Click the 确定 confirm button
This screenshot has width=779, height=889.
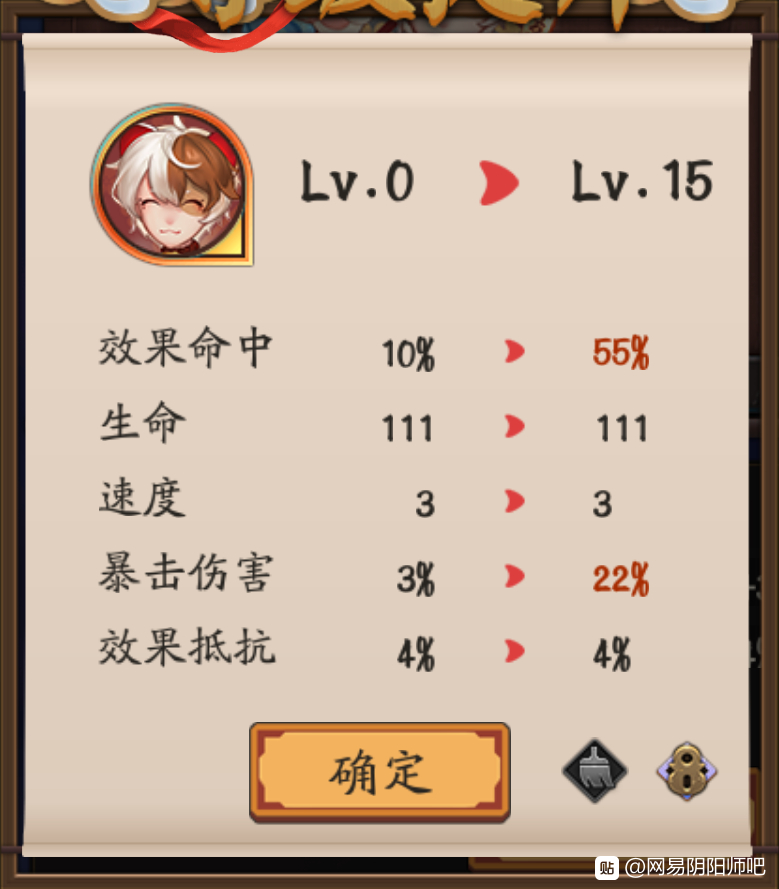point(380,772)
